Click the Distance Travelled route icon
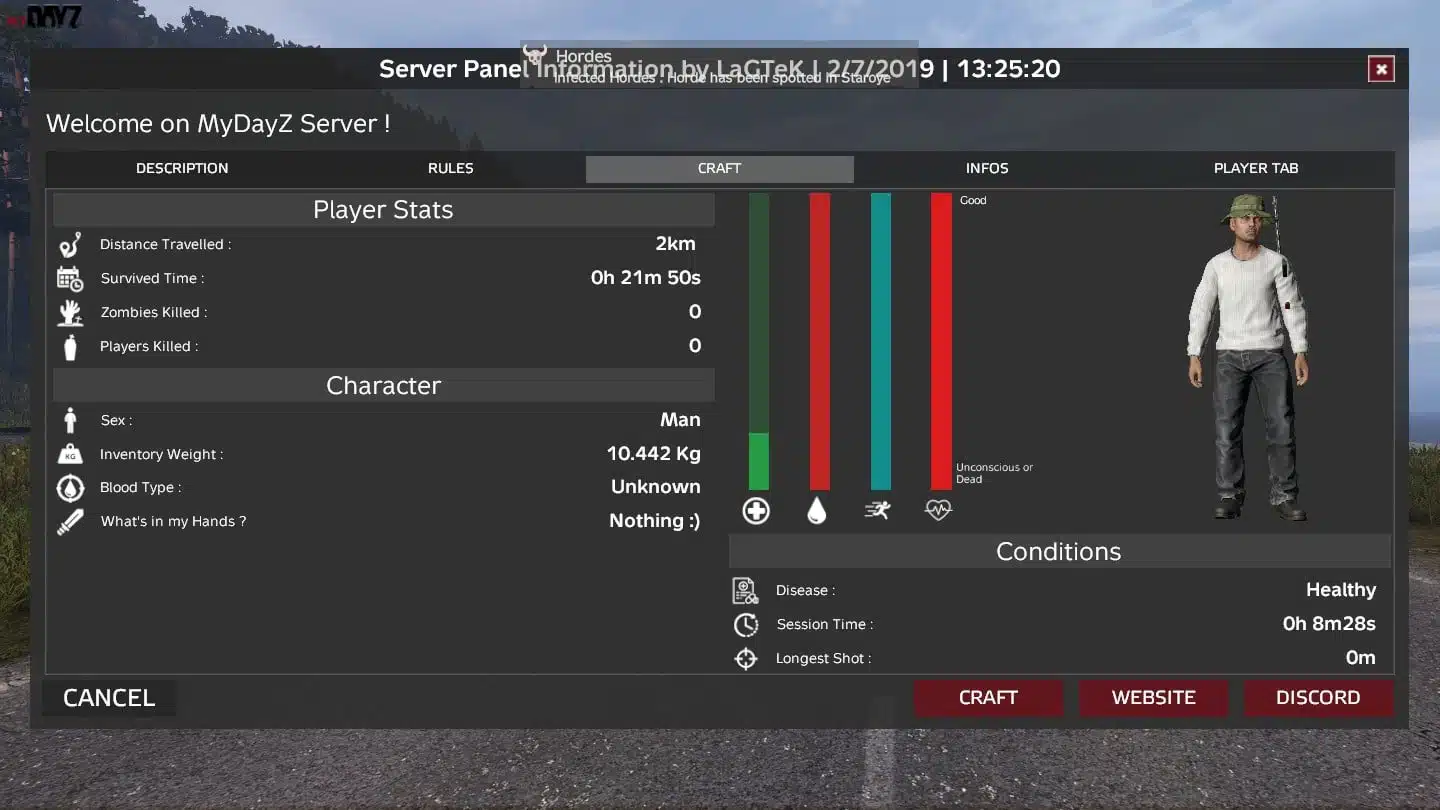 click(x=69, y=245)
